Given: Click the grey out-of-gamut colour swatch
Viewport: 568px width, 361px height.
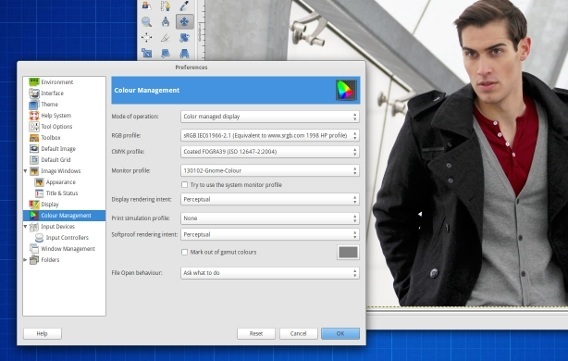Looking at the screenshot, I should tap(348, 252).
